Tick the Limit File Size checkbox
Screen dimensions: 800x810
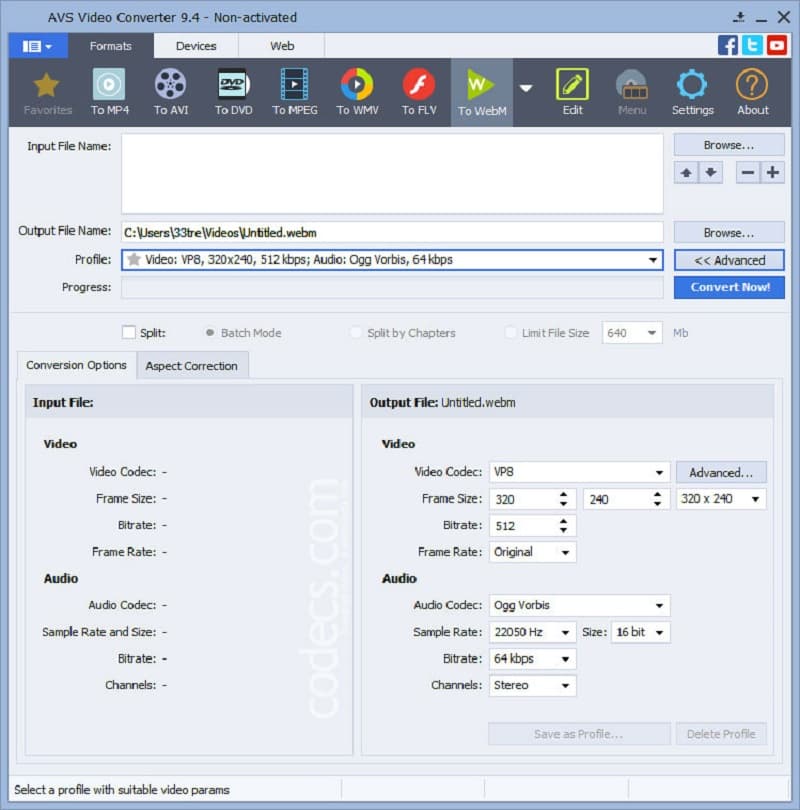[511, 333]
